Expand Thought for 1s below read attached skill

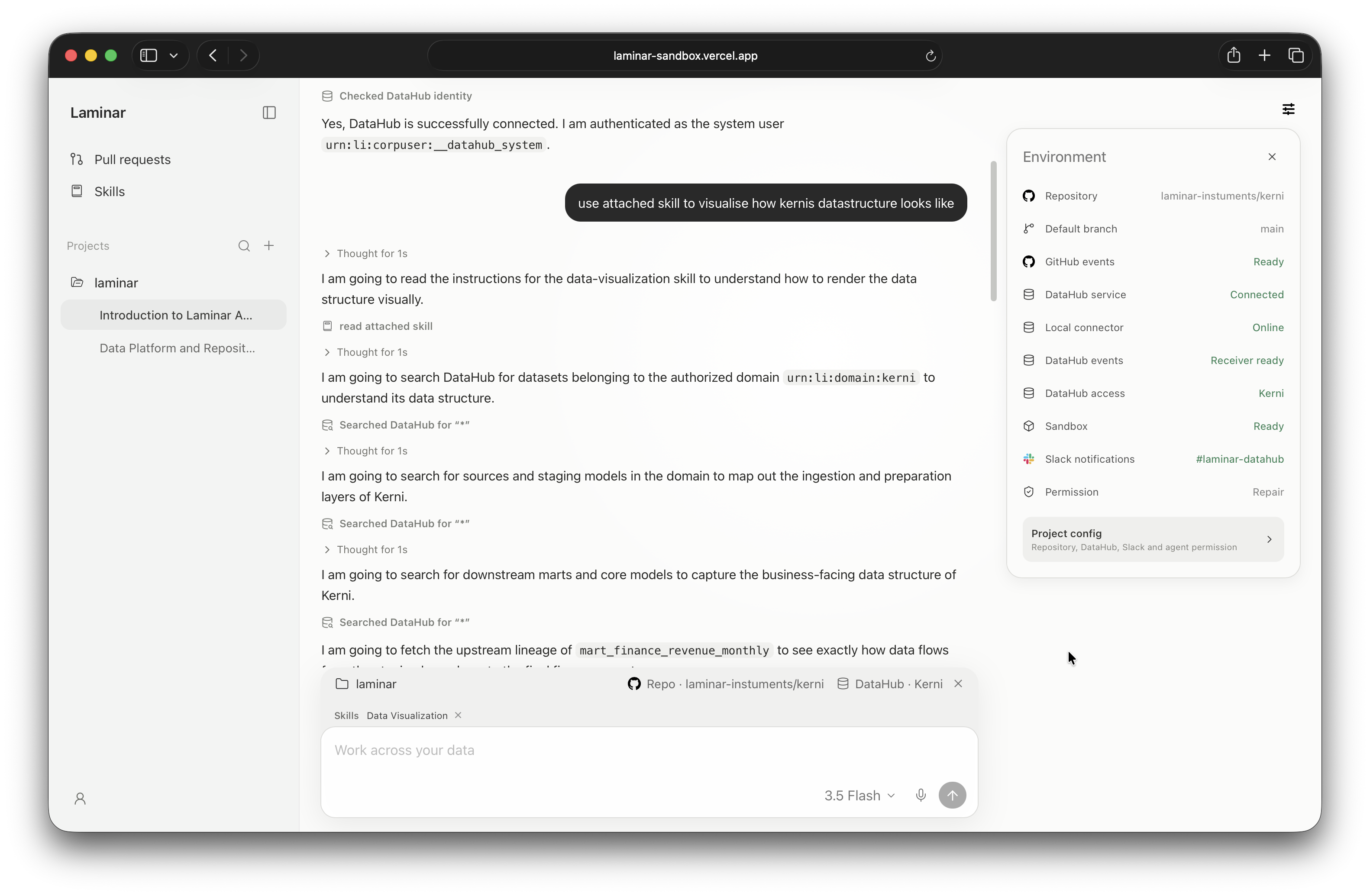(x=365, y=352)
